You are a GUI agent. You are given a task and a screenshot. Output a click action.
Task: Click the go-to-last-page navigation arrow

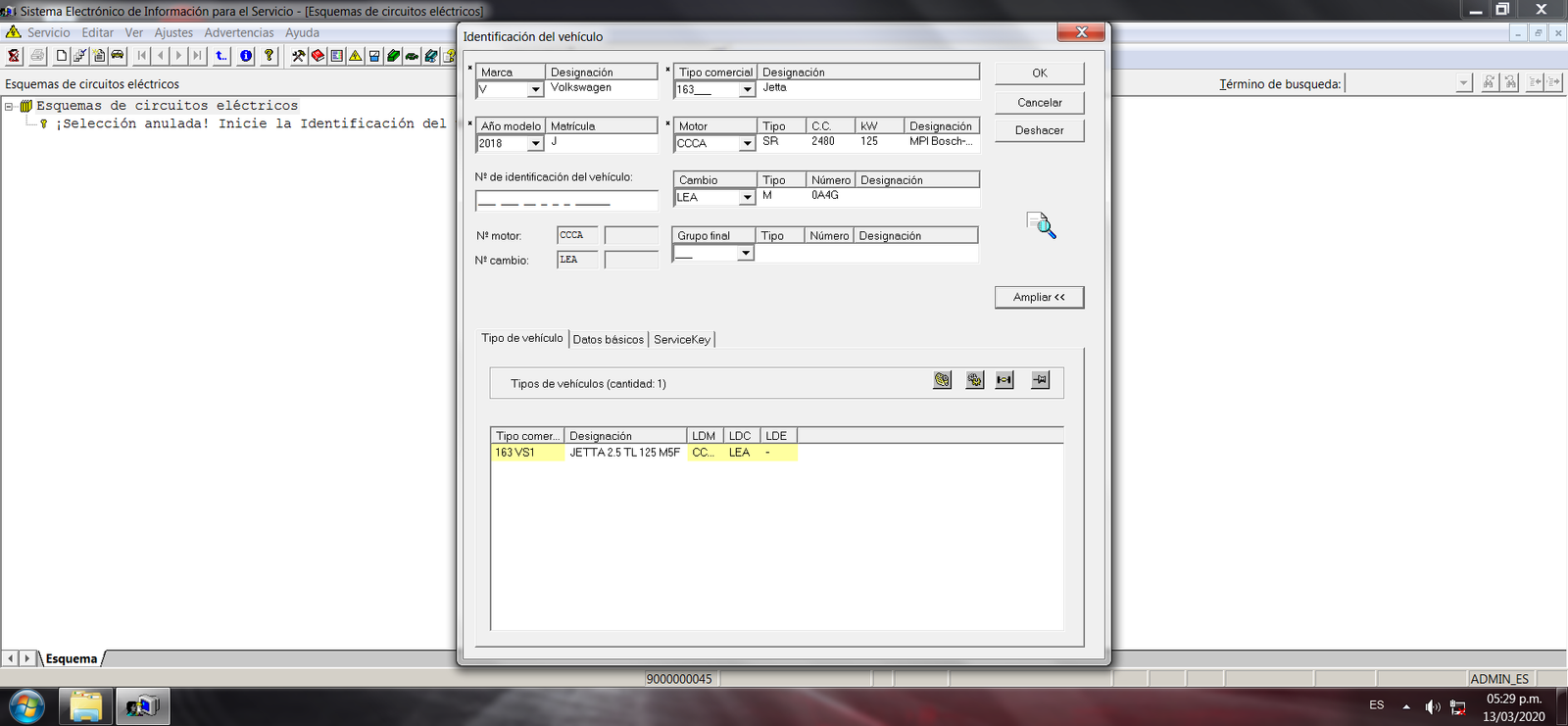click(197, 56)
